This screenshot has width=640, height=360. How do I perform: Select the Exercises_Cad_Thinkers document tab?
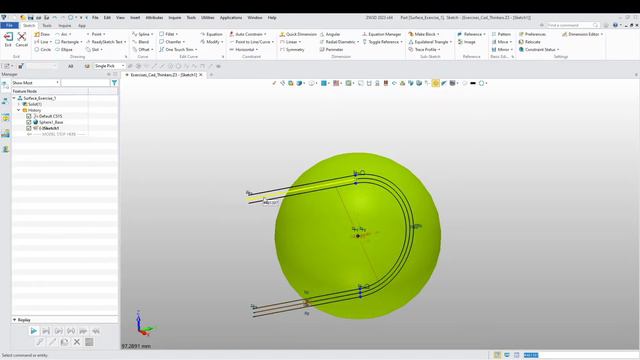(164, 75)
